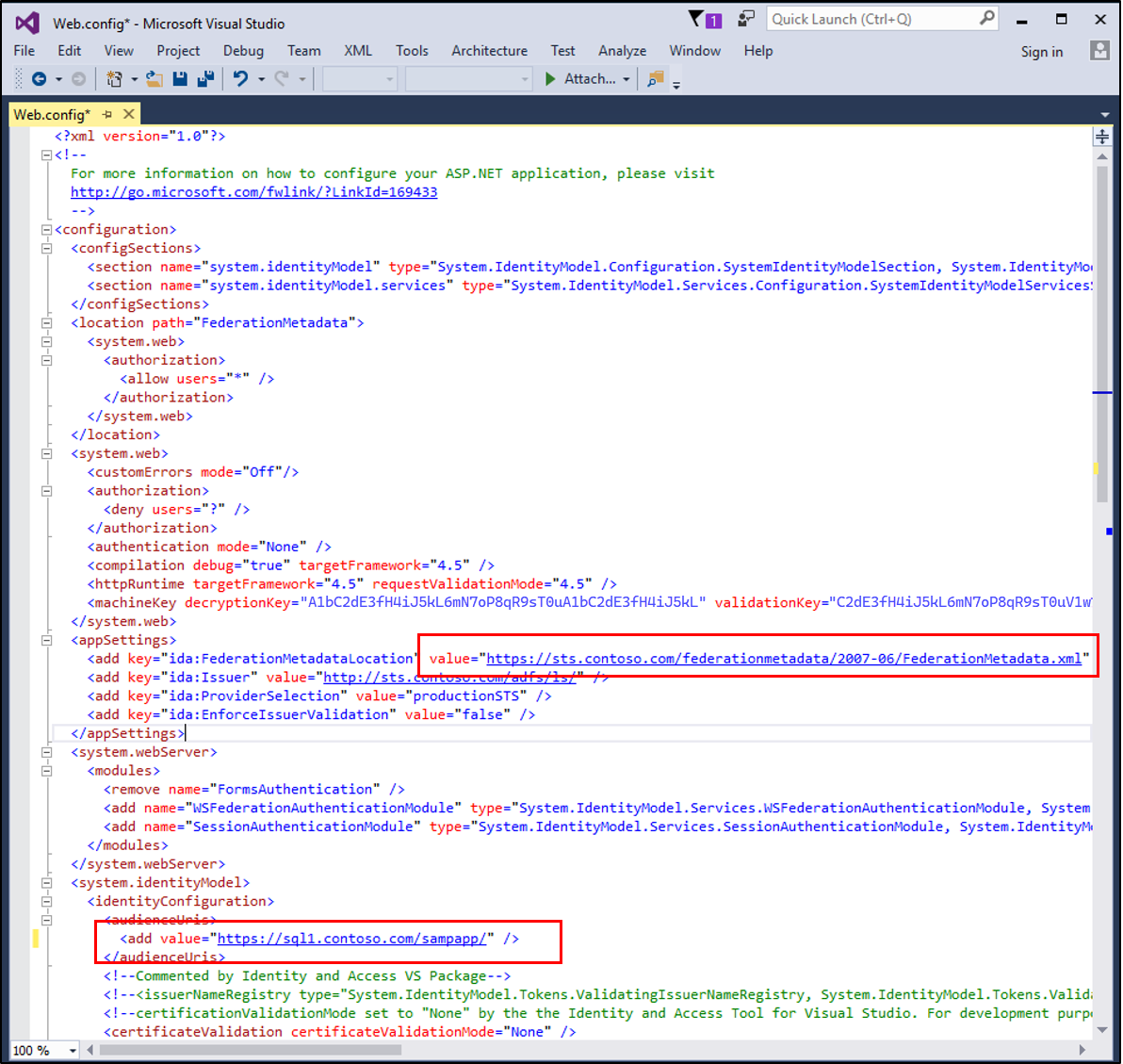Click the go.microsoft.com fwlink URL

253,192
